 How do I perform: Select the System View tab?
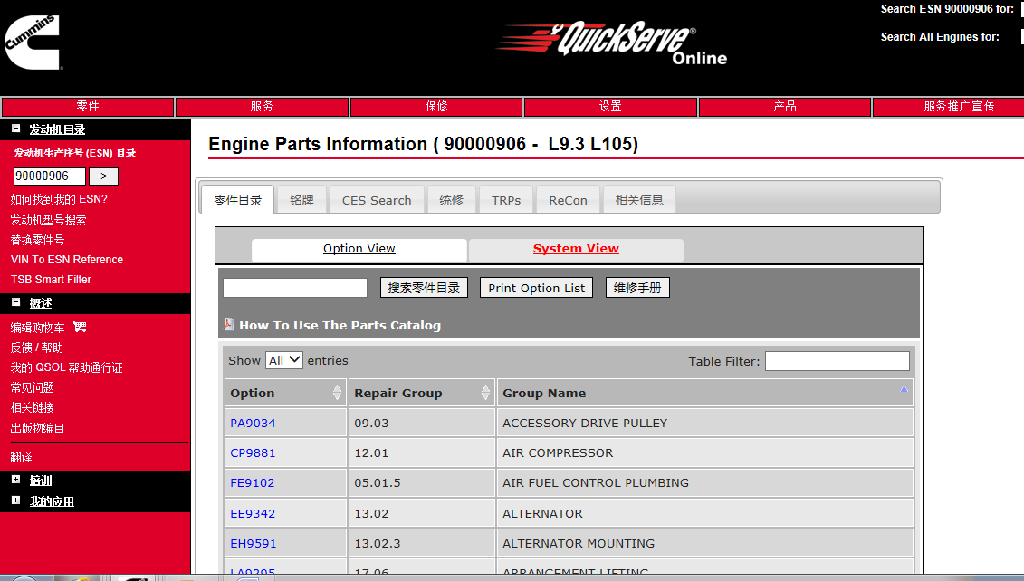576,249
